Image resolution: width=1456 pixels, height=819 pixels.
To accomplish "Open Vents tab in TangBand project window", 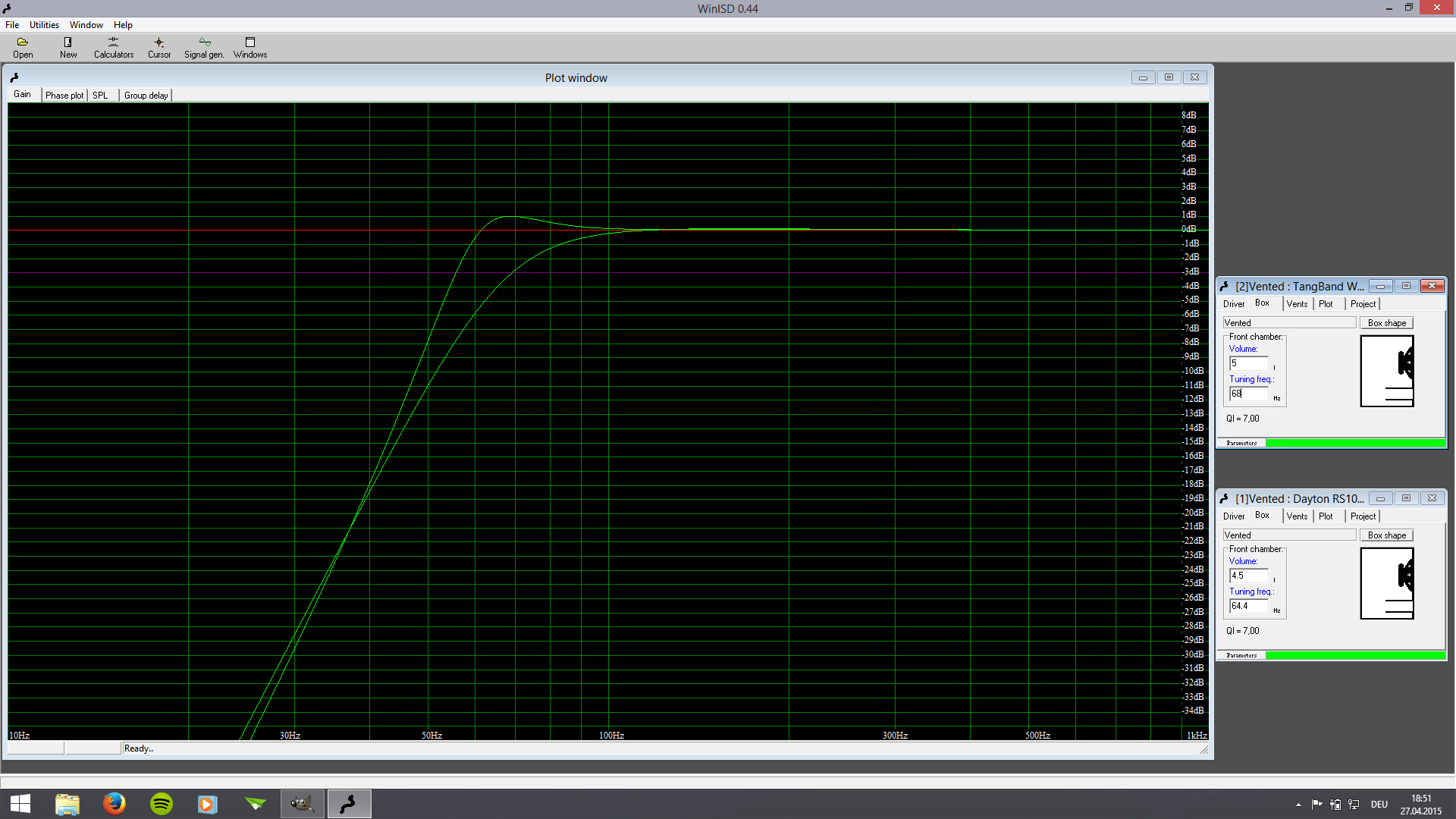I will pos(1297,304).
